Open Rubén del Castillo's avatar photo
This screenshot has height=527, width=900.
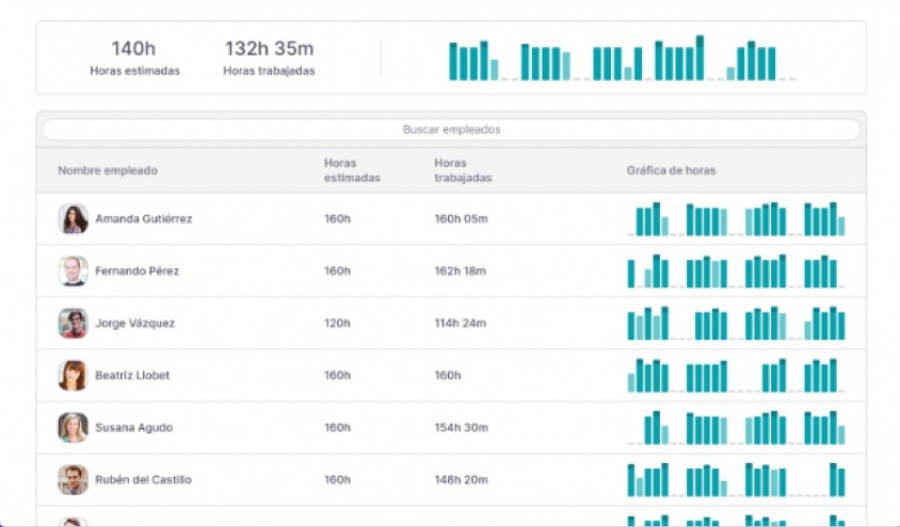pyautogui.click(x=73, y=480)
